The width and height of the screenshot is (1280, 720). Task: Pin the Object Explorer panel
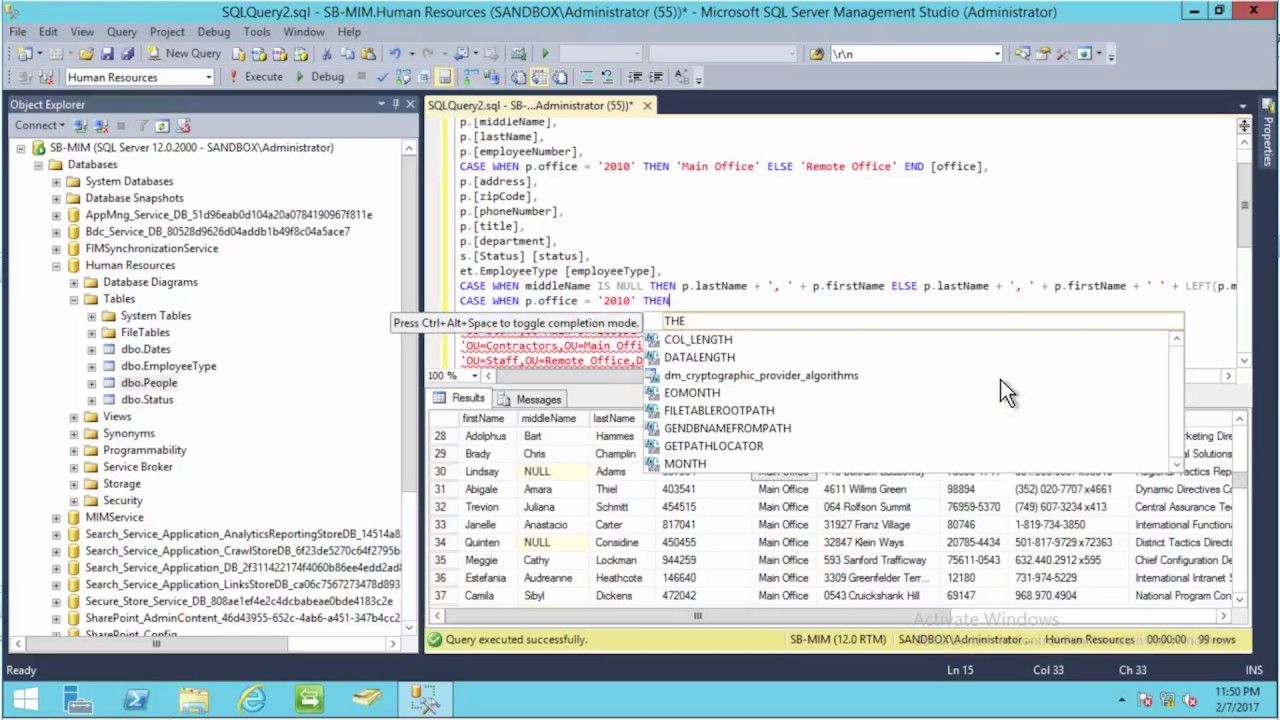click(396, 104)
